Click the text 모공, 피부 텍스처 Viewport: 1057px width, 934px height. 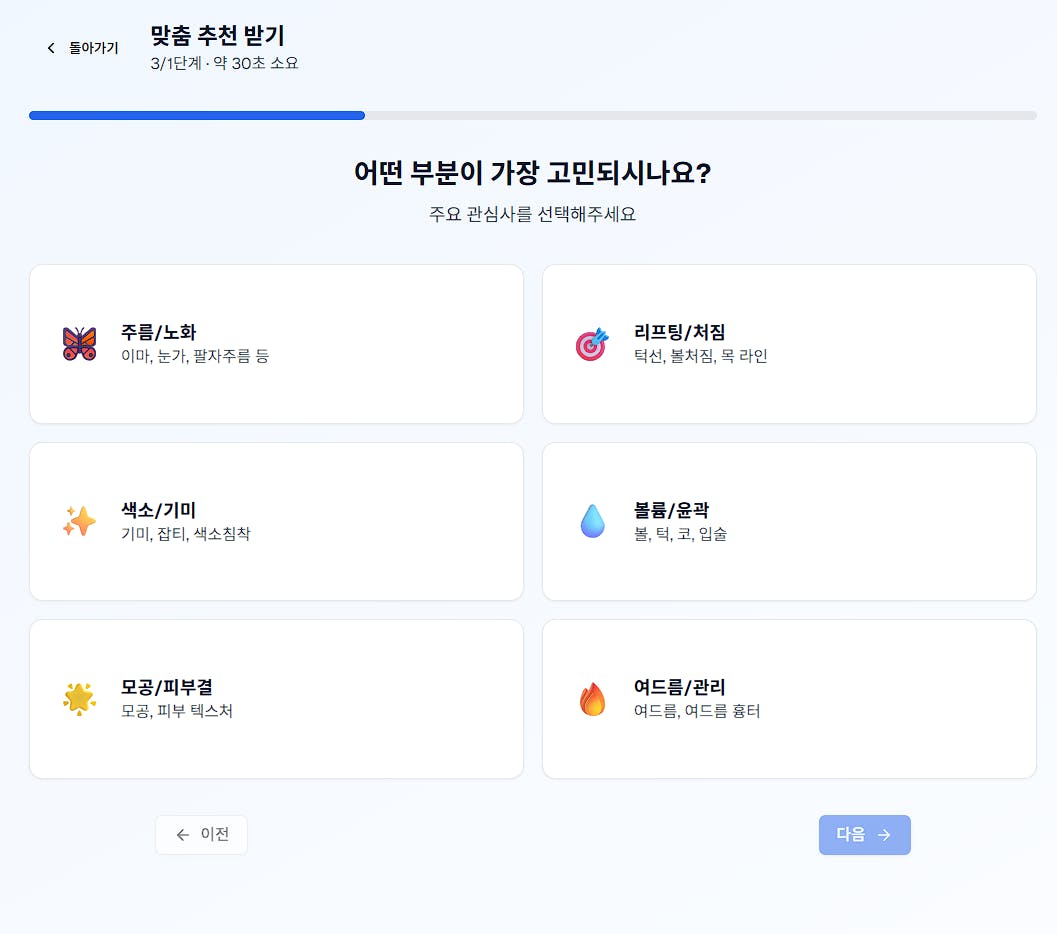(177, 711)
